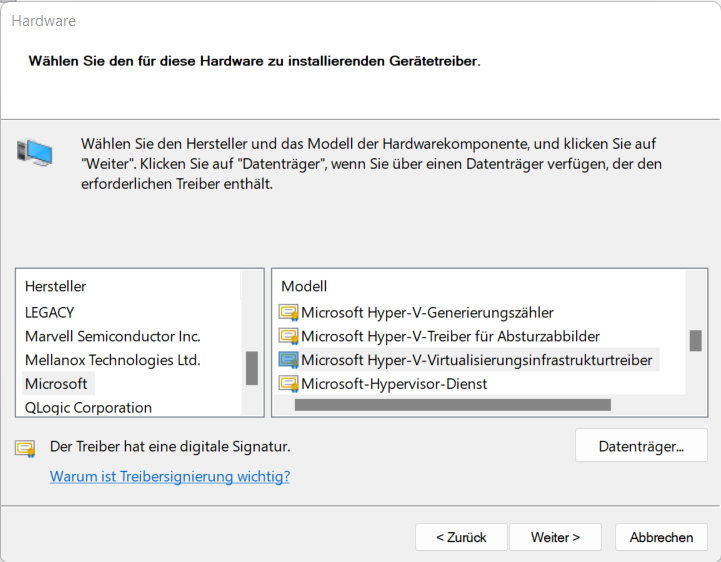Open the Datenträger... dialog
This screenshot has width=721, height=562.
[641, 446]
